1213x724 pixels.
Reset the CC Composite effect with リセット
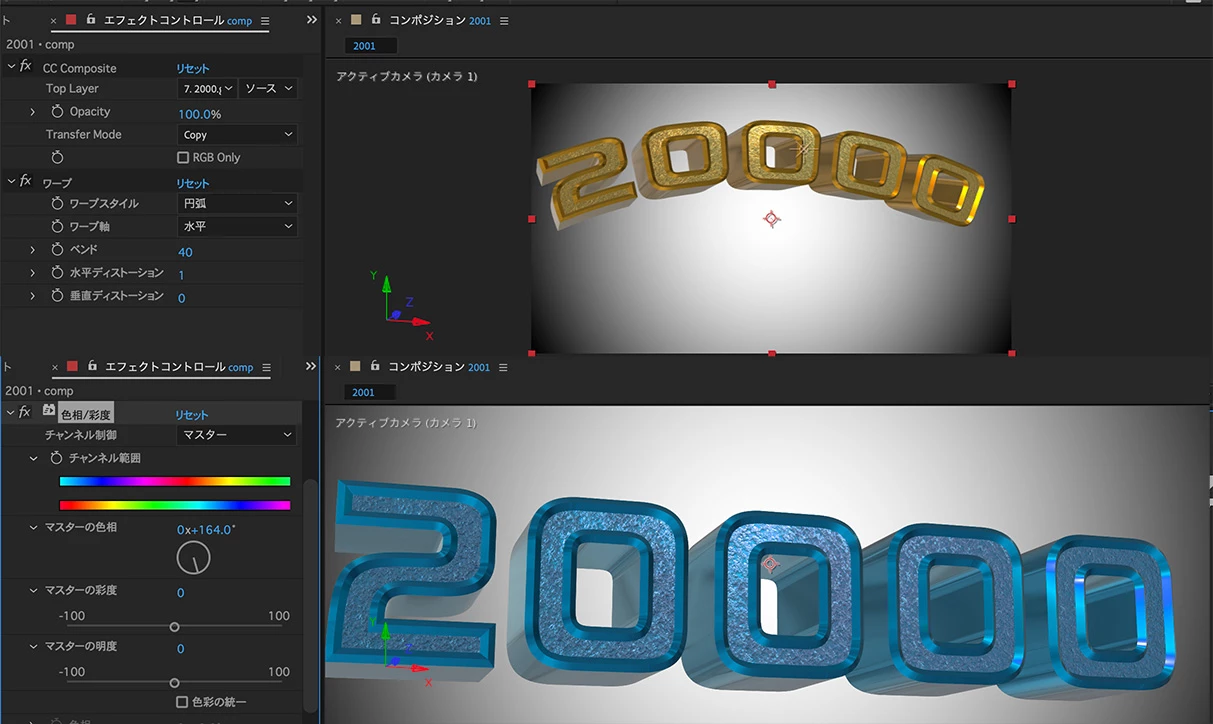coord(193,68)
